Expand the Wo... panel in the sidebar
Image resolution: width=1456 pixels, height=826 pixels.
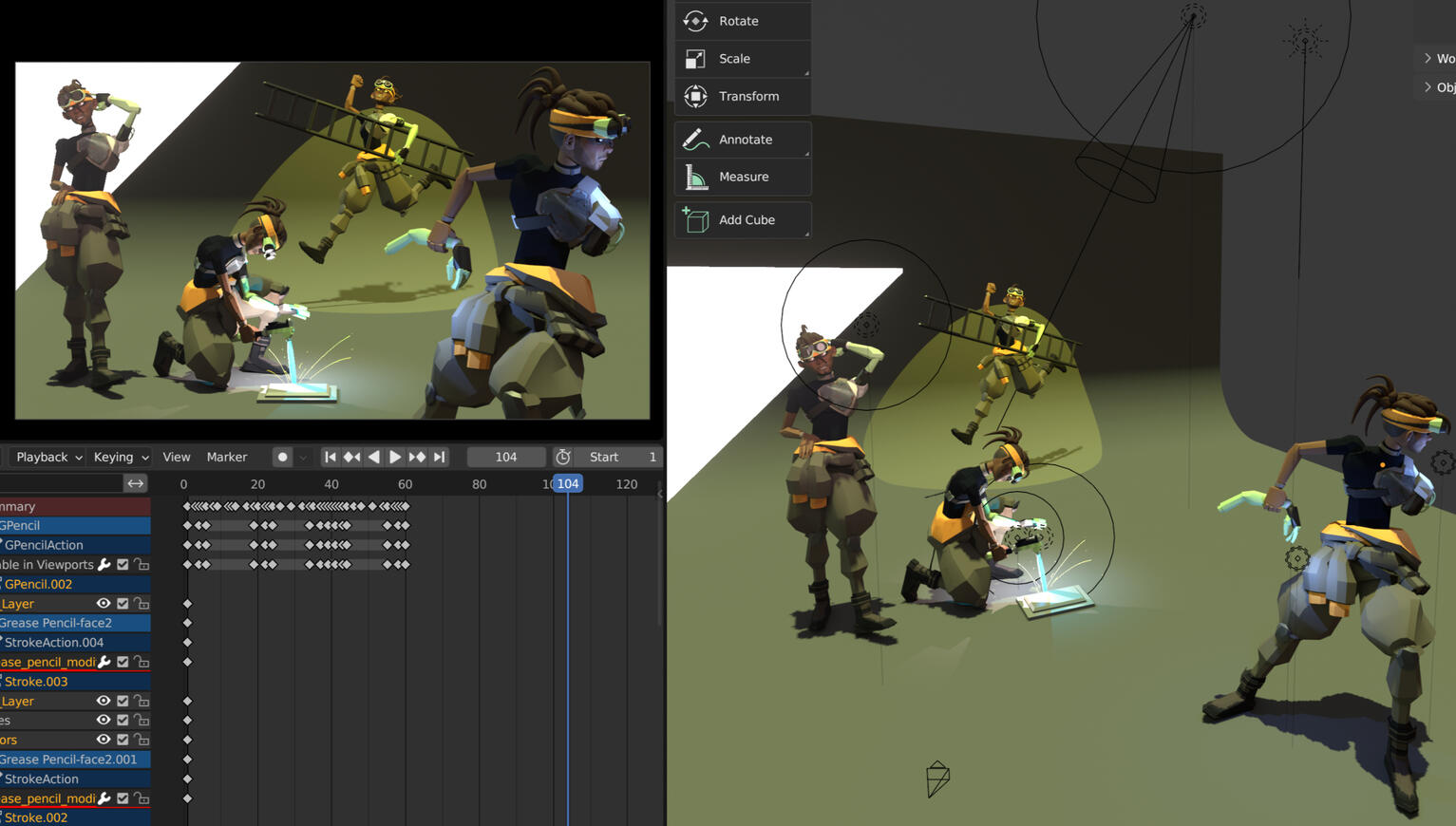click(x=1436, y=59)
